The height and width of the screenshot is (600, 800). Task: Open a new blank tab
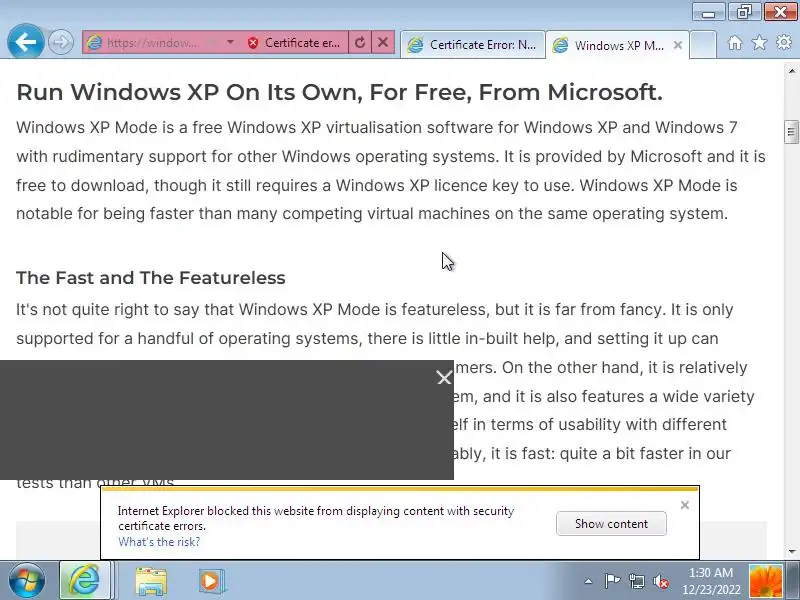click(x=703, y=45)
